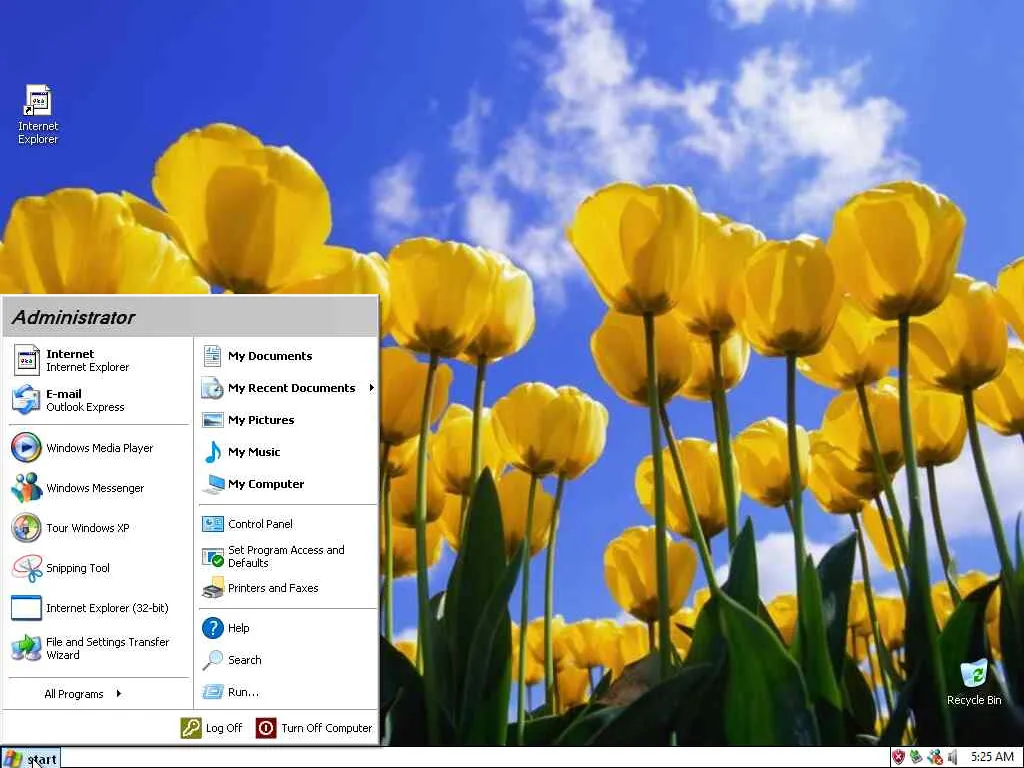
Task: Open Search from the Start menu
Action: (x=287, y=660)
